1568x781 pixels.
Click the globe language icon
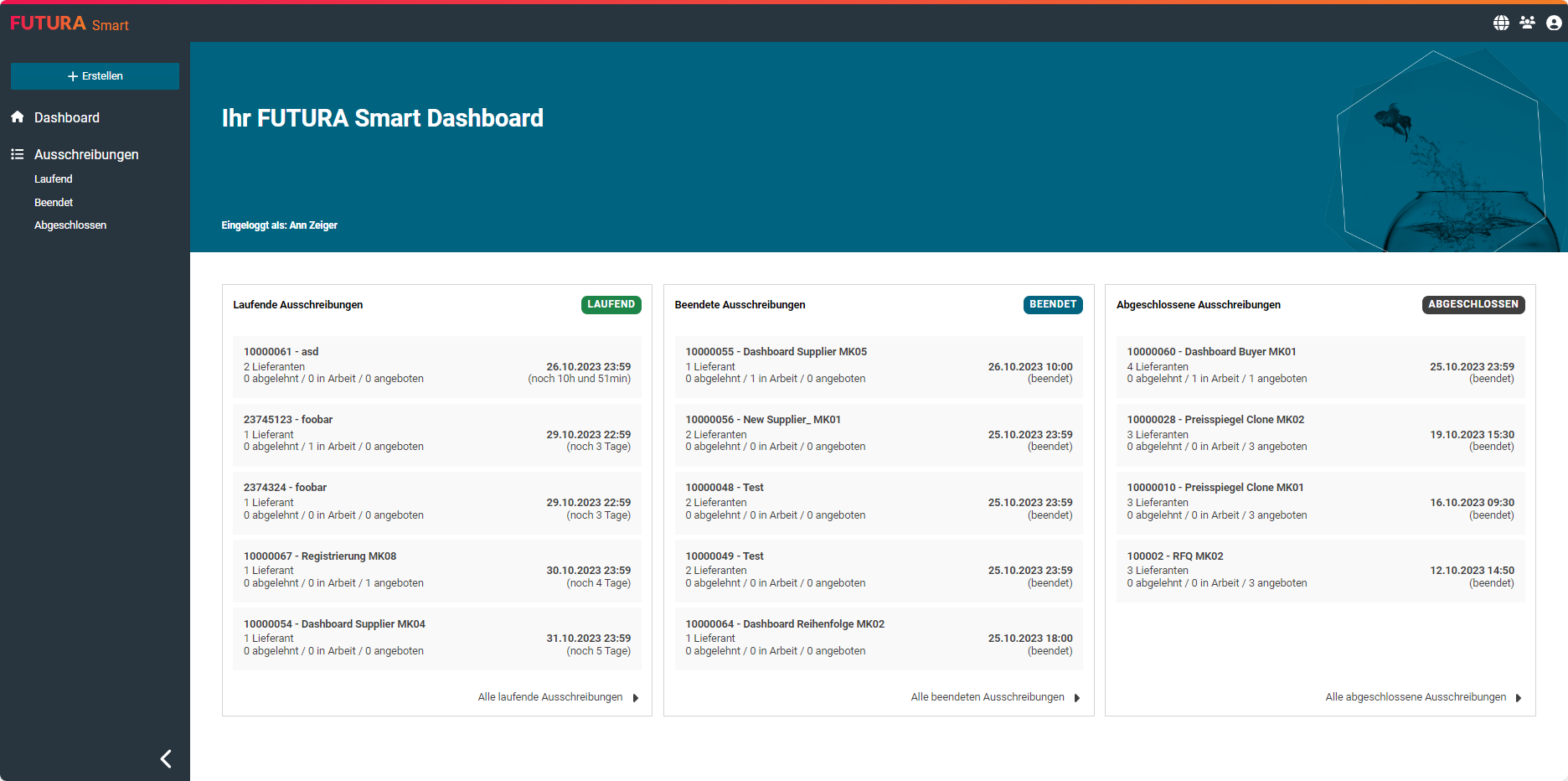click(x=1501, y=23)
